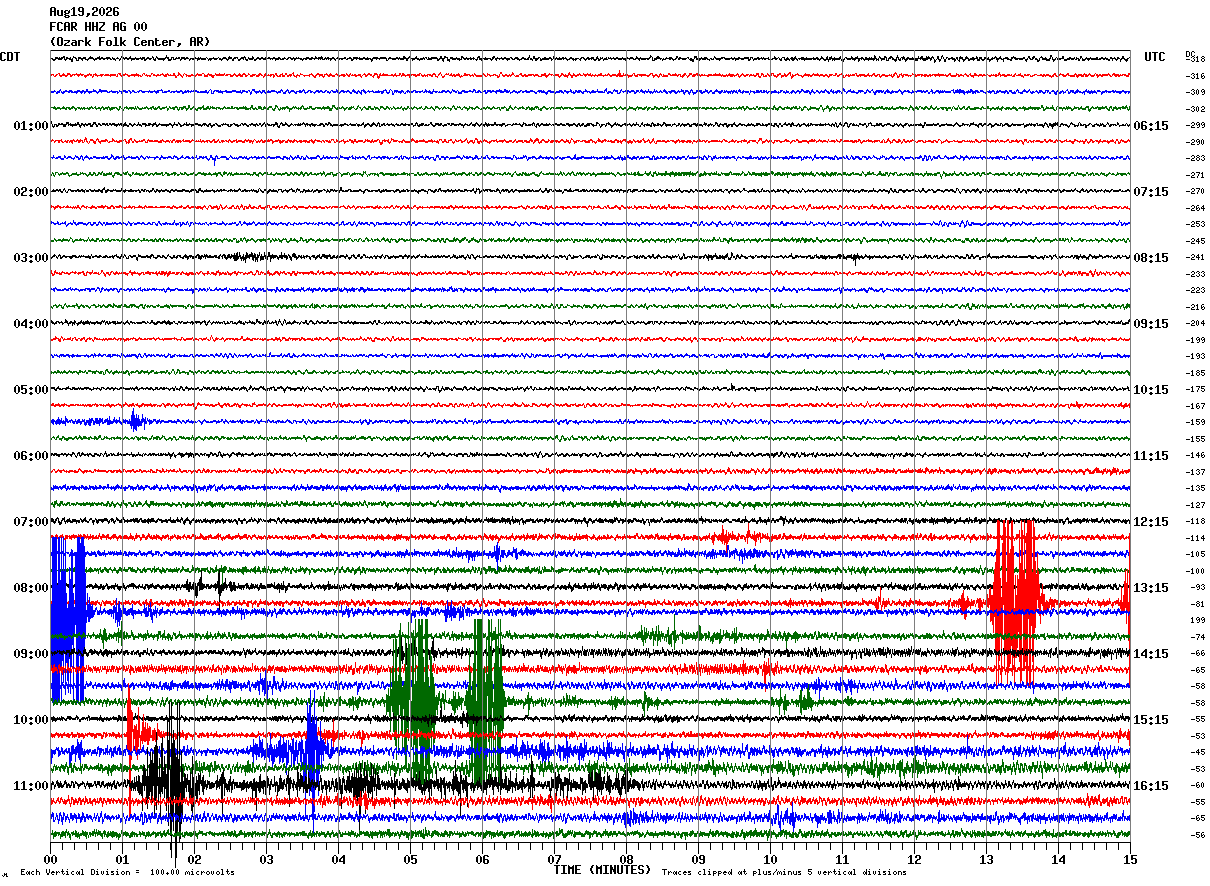This screenshot has width=1210, height=886.
Task: Click the Each Vertical Division scale note
Action: [x=127, y=872]
